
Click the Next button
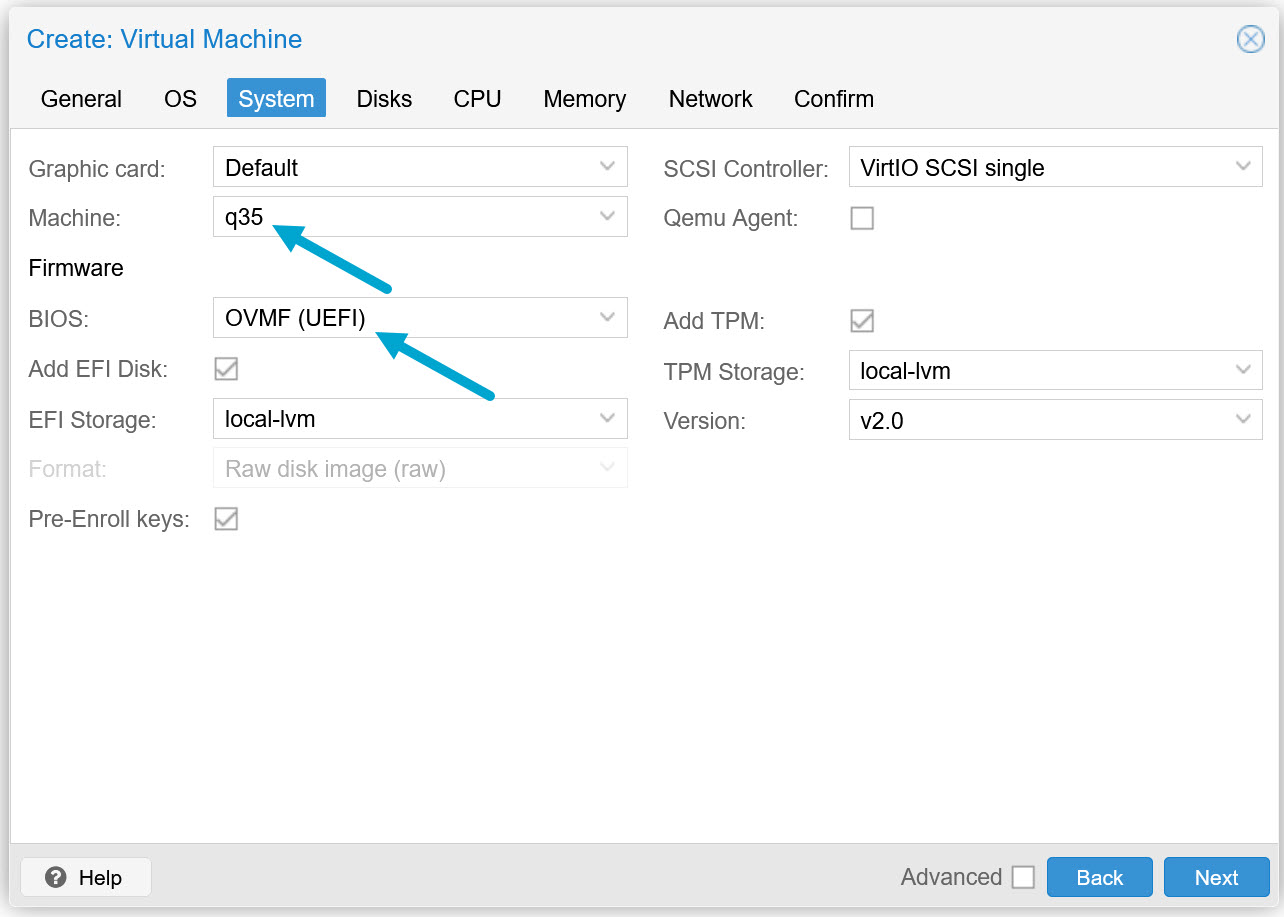(1216, 877)
